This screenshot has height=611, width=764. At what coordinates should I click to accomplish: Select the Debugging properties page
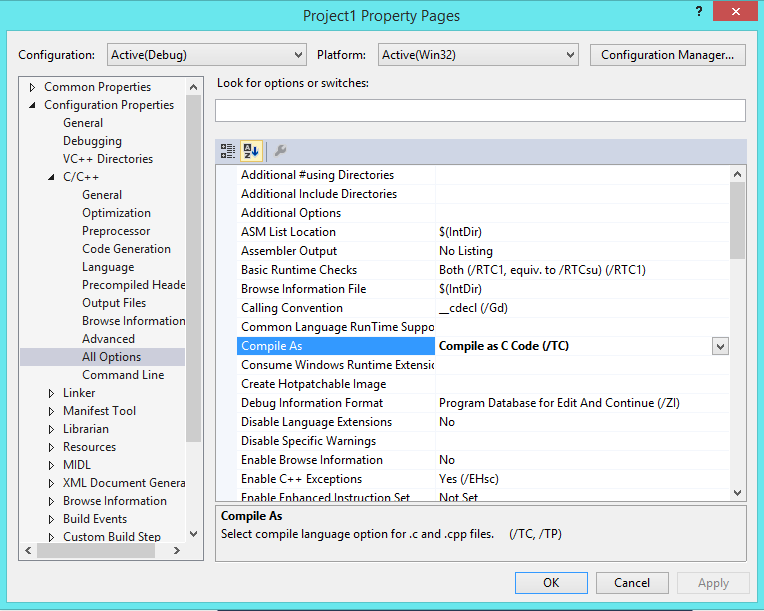92,141
